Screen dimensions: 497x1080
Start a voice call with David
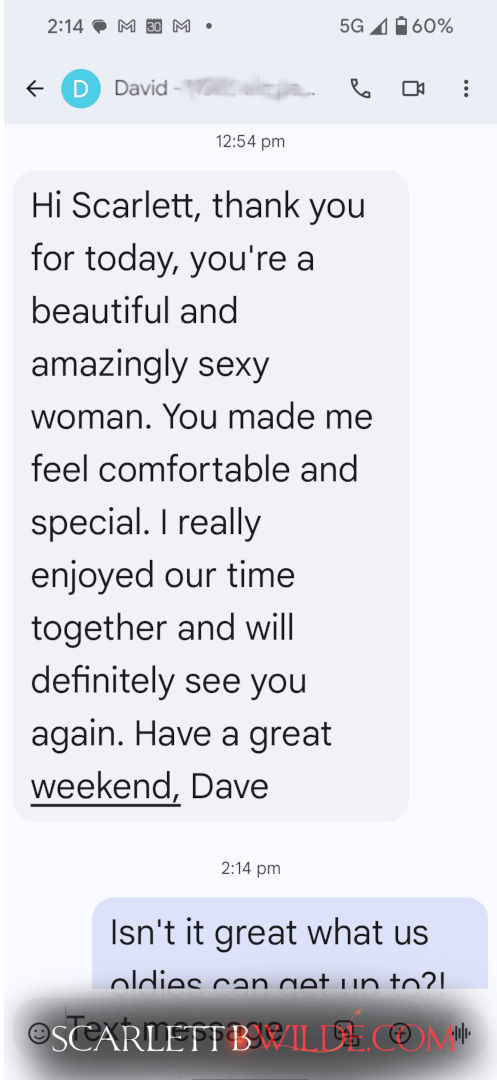point(361,88)
